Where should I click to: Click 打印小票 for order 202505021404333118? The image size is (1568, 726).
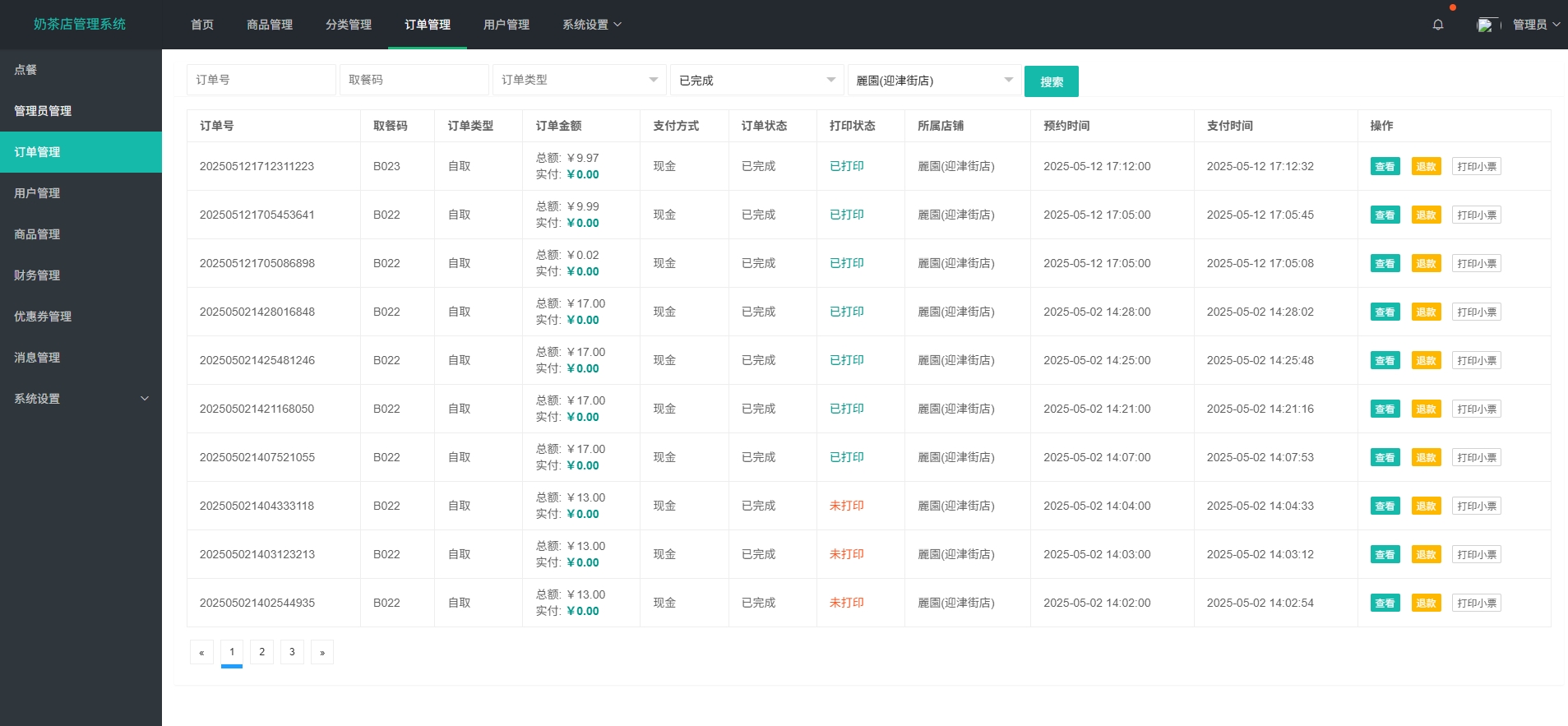[1477, 506]
